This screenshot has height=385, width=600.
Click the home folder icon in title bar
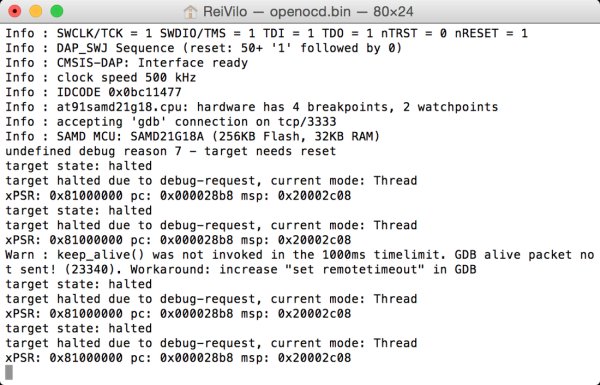[x=190, y=11]
